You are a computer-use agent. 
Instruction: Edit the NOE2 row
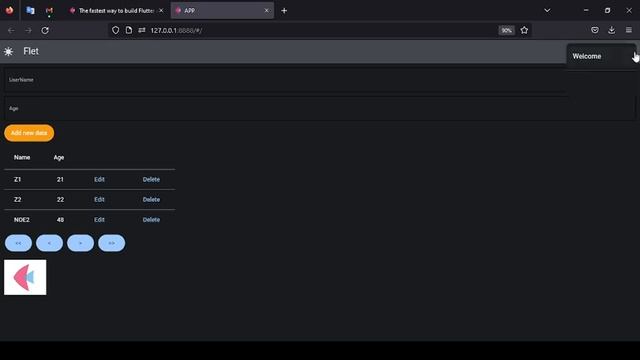coord(99,220)
